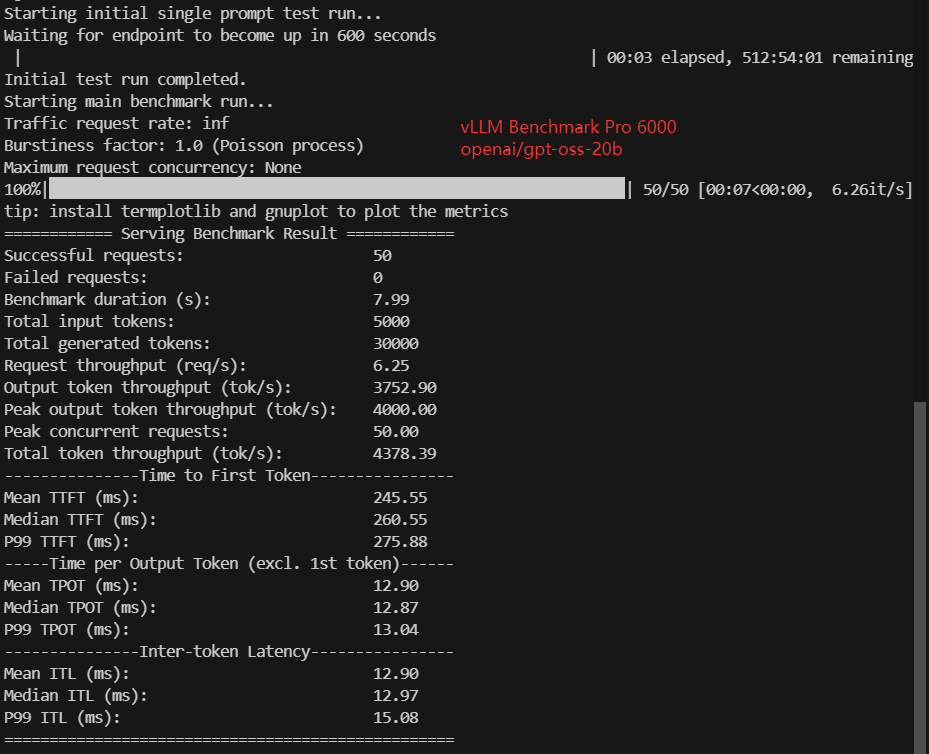Click Median TTFT value 260.55
This screenshot has height=754, width=929.
tap(400, 519)
